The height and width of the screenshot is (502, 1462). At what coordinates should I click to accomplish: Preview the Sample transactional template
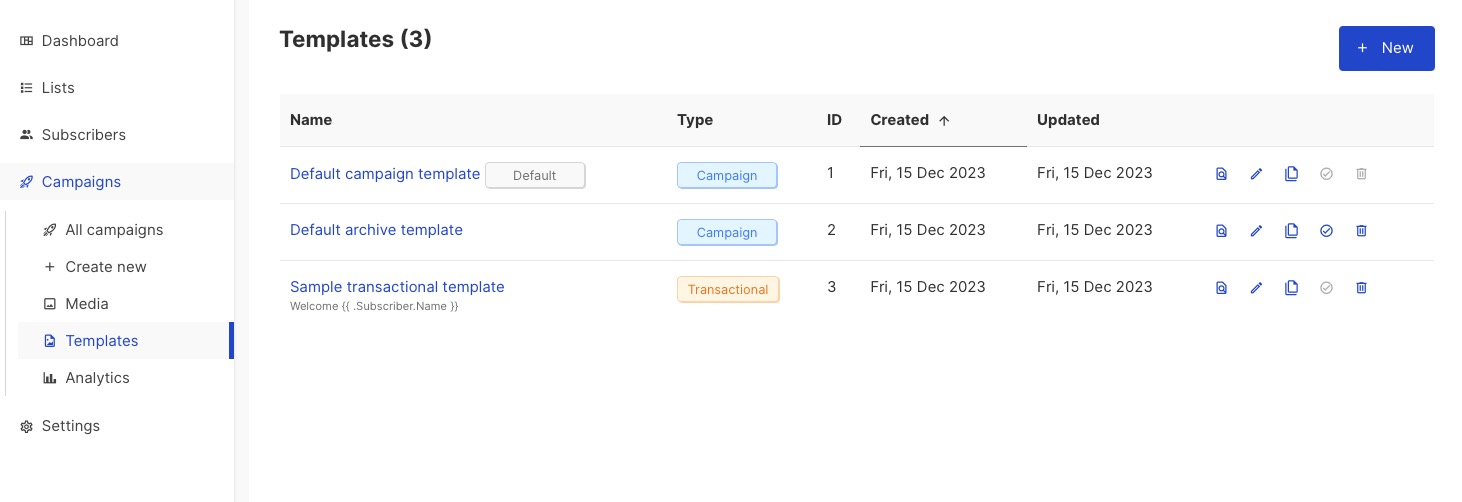pyautogui.click(x=1221, y=288)
